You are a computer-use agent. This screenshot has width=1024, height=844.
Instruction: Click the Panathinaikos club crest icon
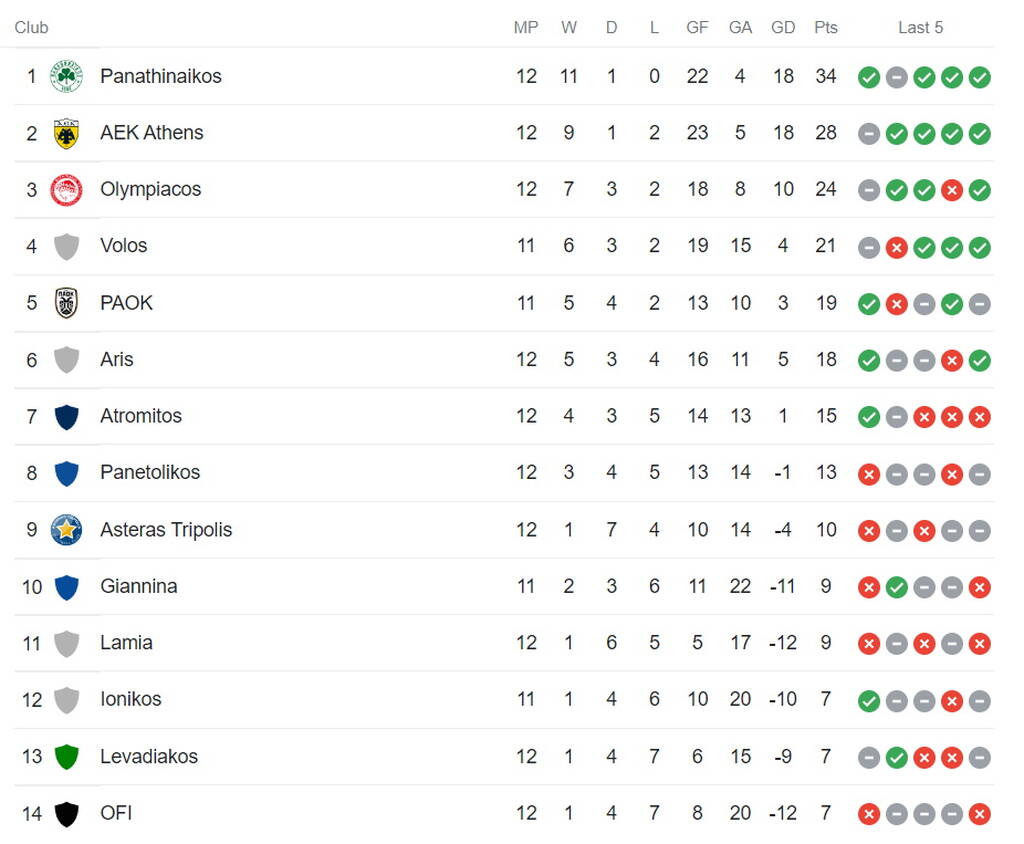pos(67,76)
